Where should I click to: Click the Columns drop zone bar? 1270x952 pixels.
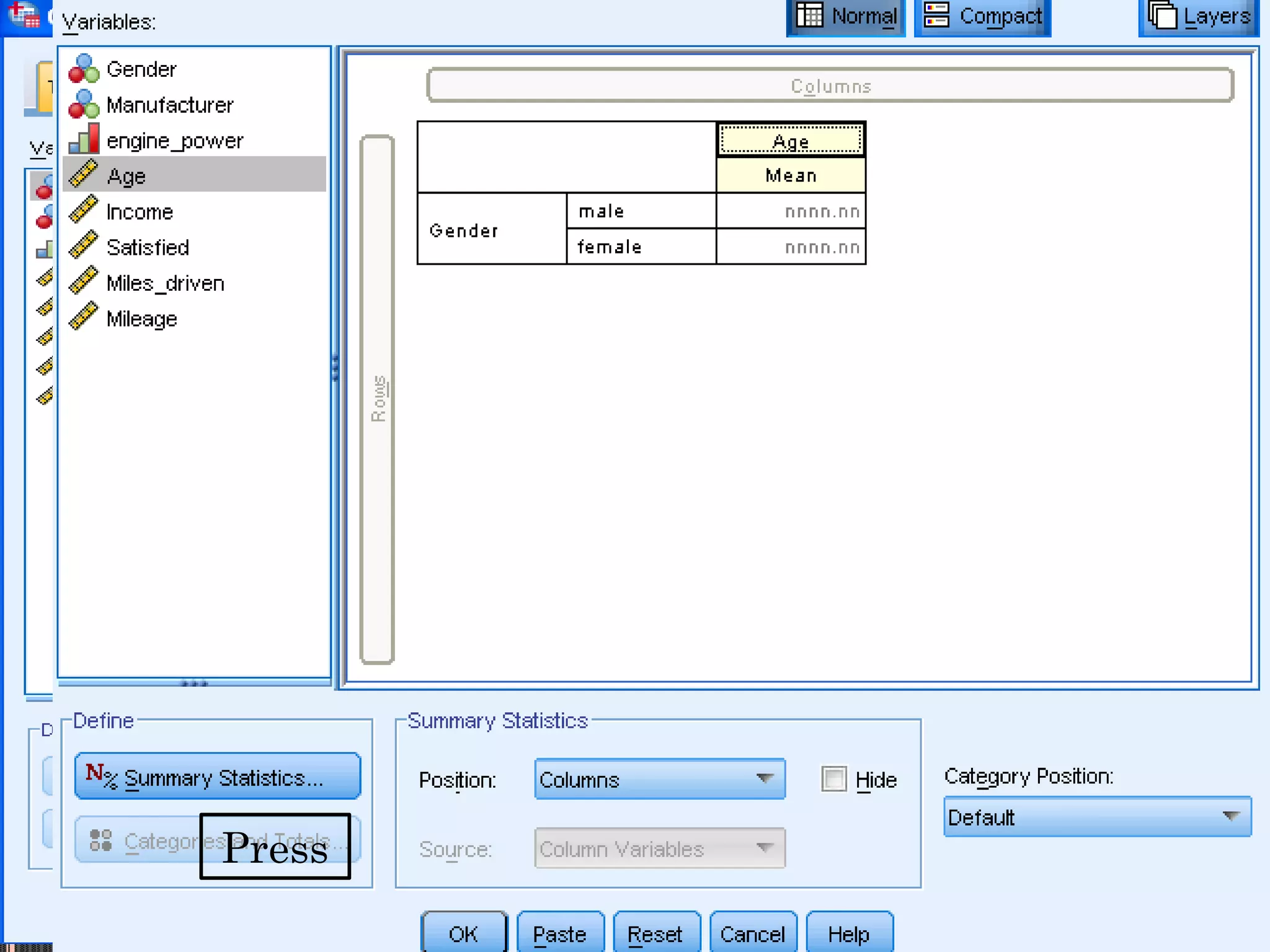click(830, 86)
